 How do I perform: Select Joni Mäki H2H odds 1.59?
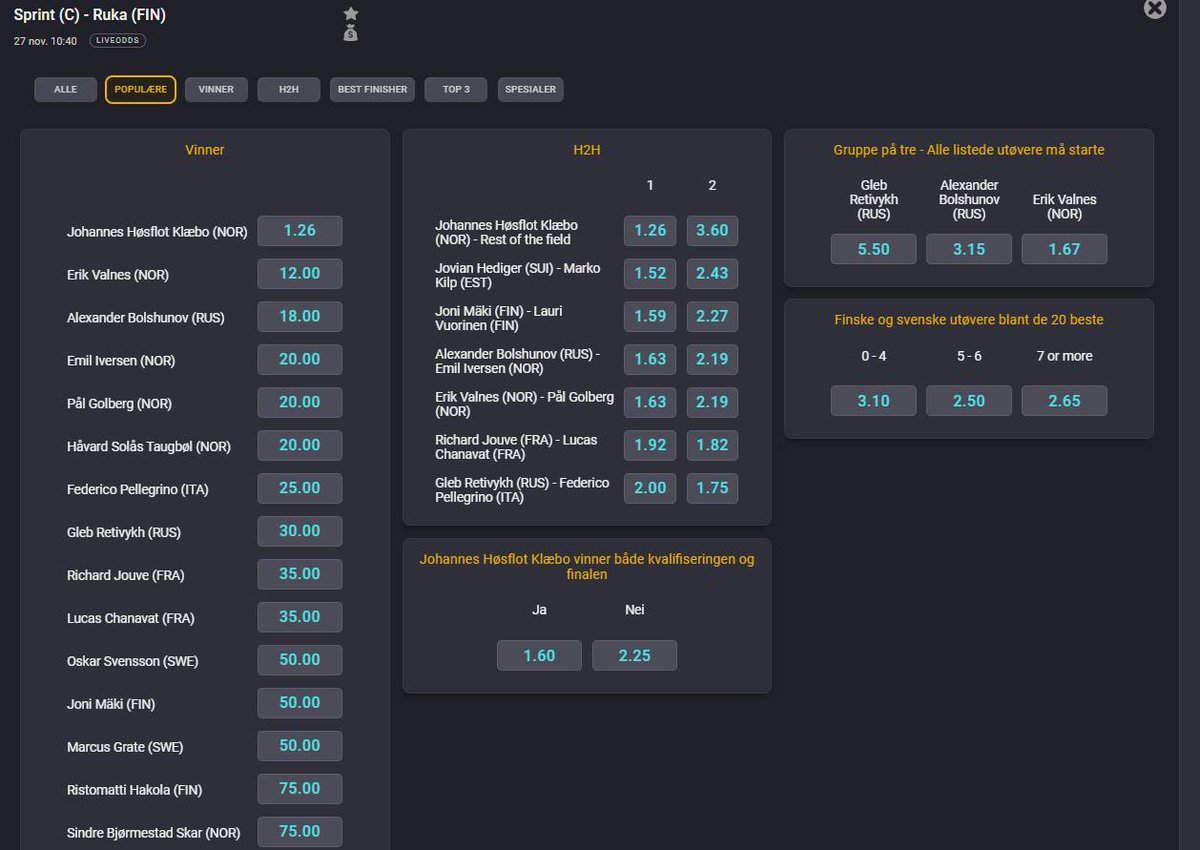click(650, 317)
